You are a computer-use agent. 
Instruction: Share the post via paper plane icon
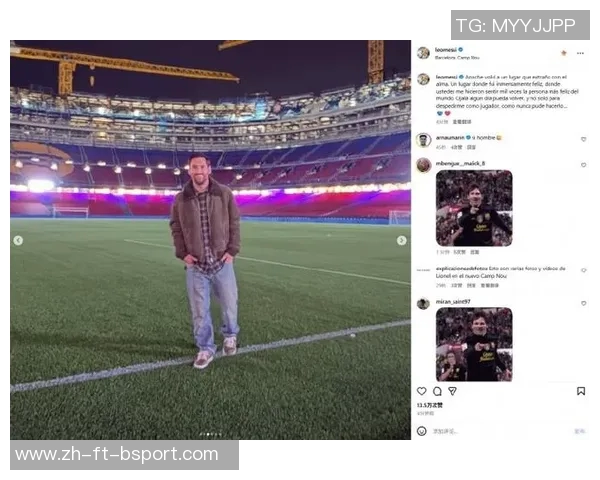coord(452,391)
